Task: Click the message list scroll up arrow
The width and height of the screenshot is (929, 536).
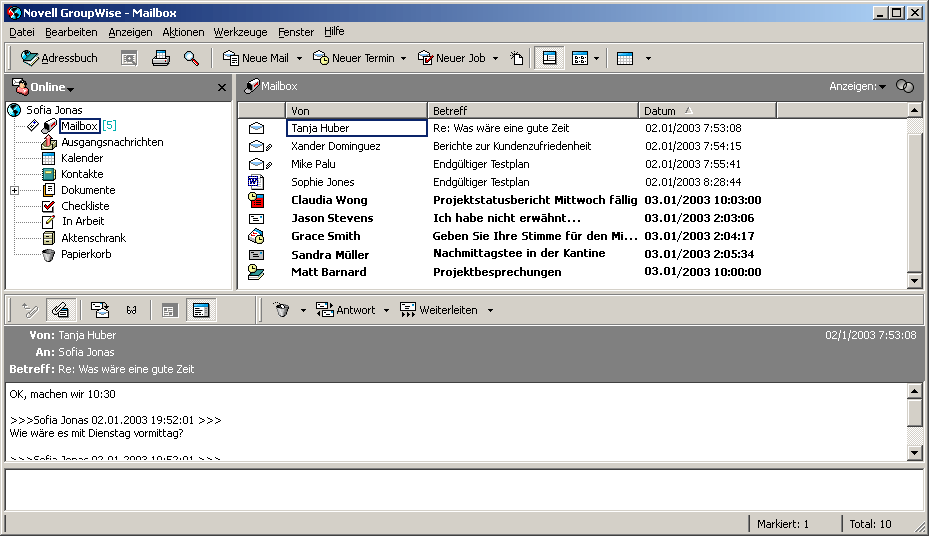Action: [914, 110]
